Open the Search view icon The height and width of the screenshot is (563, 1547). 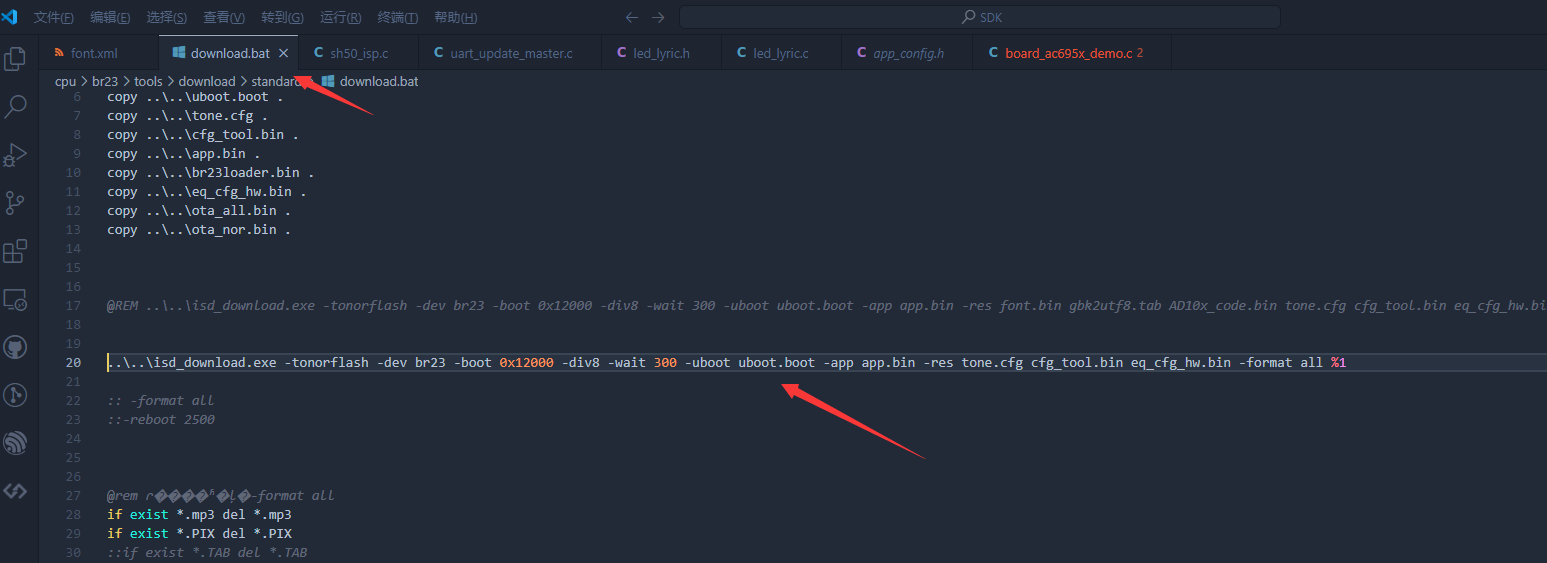[x=15, y=107]
